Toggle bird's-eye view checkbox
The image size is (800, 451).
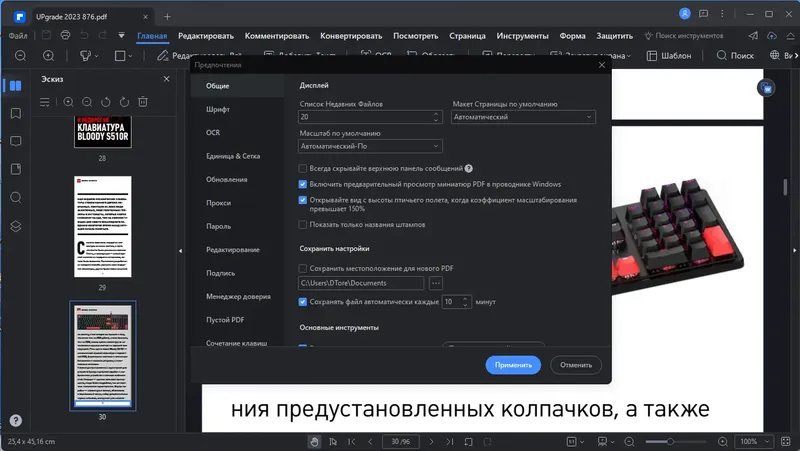tap(303, 200)
